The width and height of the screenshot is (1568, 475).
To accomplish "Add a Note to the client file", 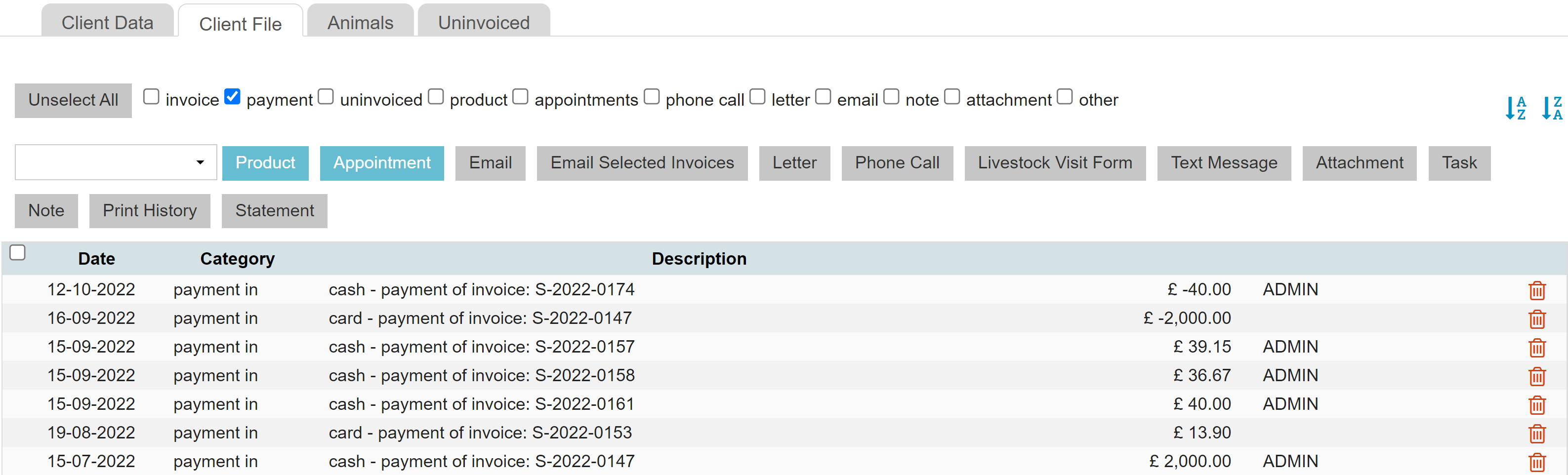I will pos(45,210).
